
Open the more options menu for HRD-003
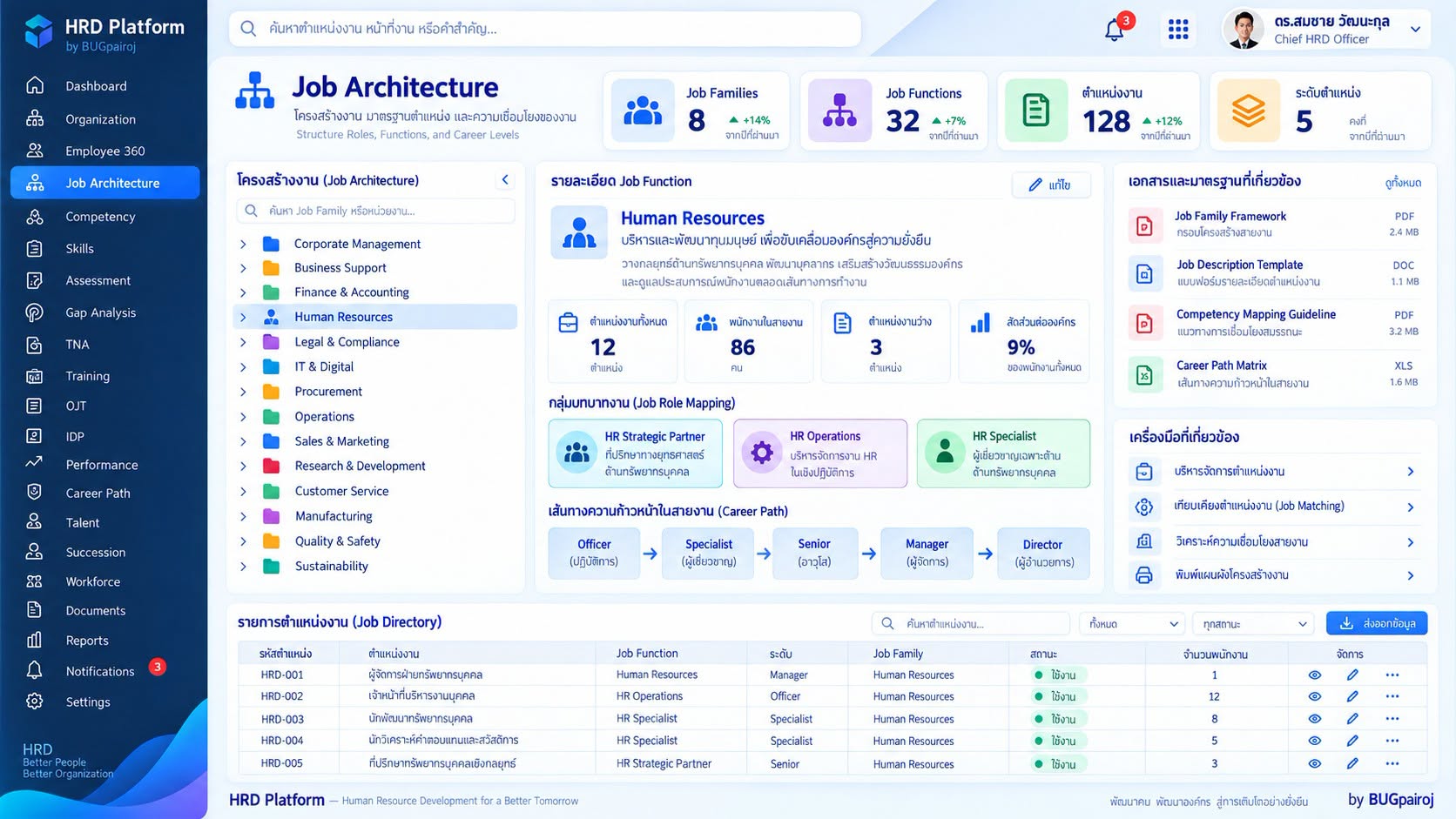pos(1392,719)
